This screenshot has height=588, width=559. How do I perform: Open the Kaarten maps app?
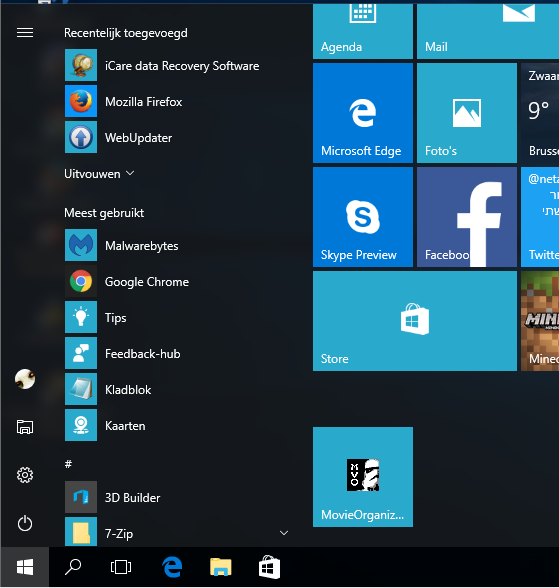click(125, 426)
